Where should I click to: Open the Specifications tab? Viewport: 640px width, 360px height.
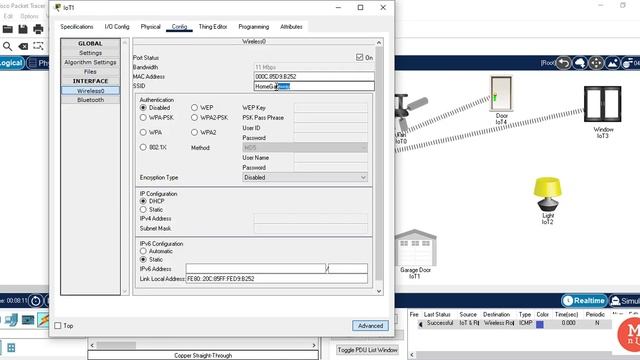77,27
